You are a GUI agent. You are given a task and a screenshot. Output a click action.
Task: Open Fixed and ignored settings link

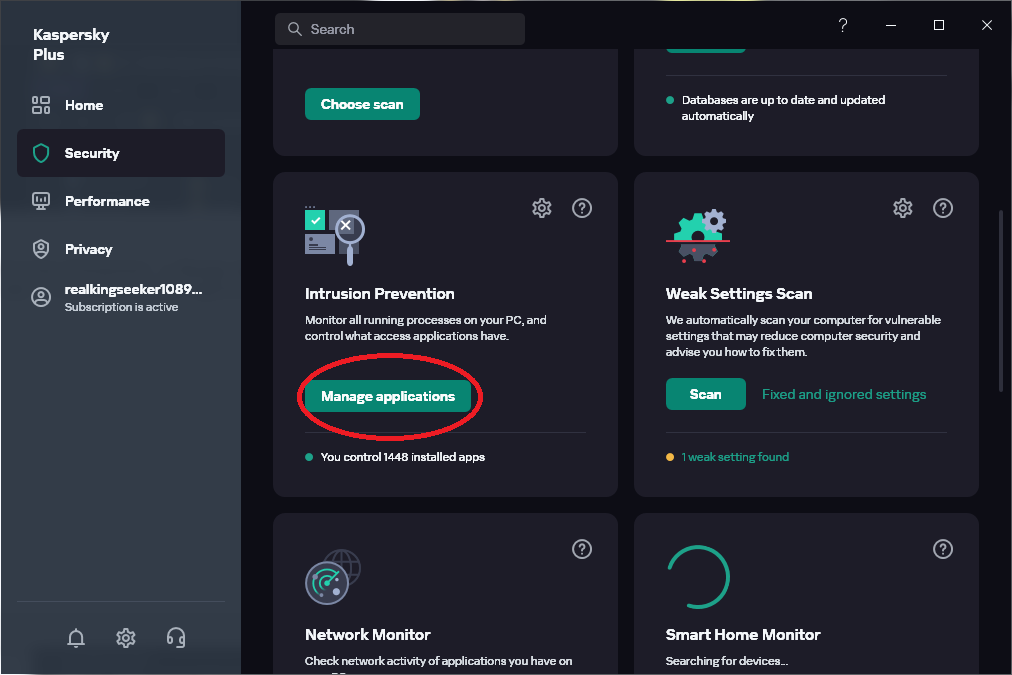(844, 394)
